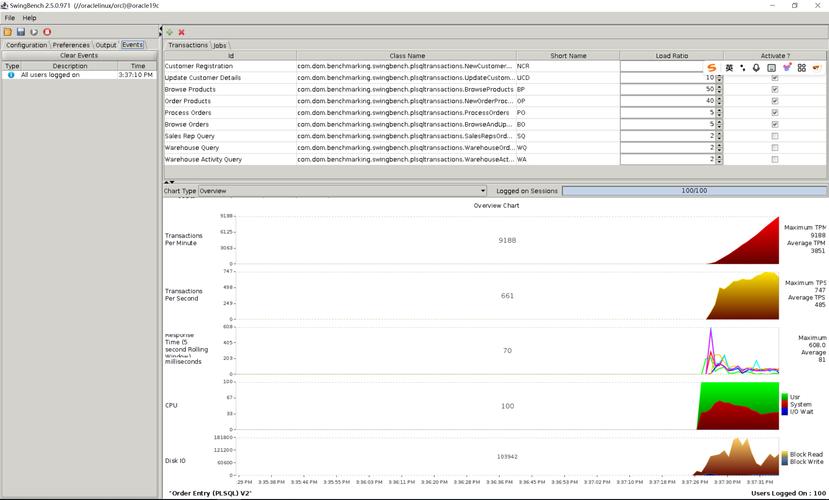Click the purple skin shirt icon

(787, 67)
